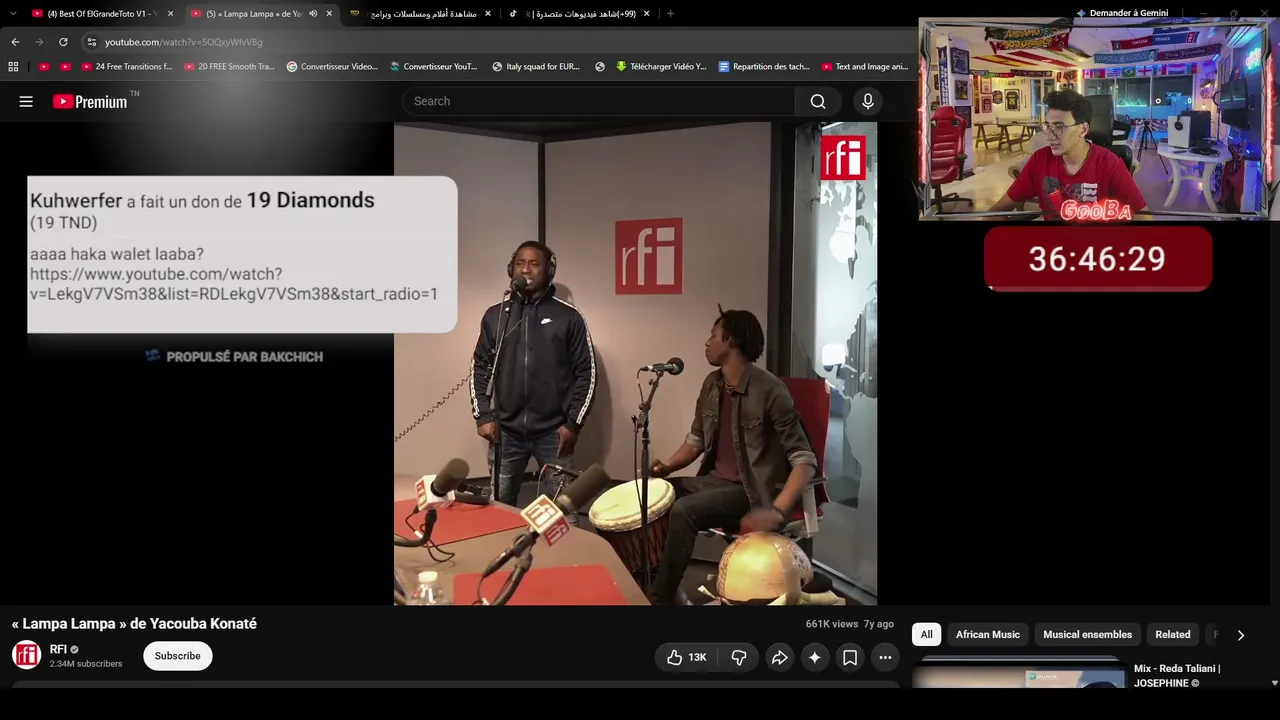Image resolution: width=1280 pixels, height=720 pixels.
Task: Open Convertisseur Video bookmark
Action: 332,67
